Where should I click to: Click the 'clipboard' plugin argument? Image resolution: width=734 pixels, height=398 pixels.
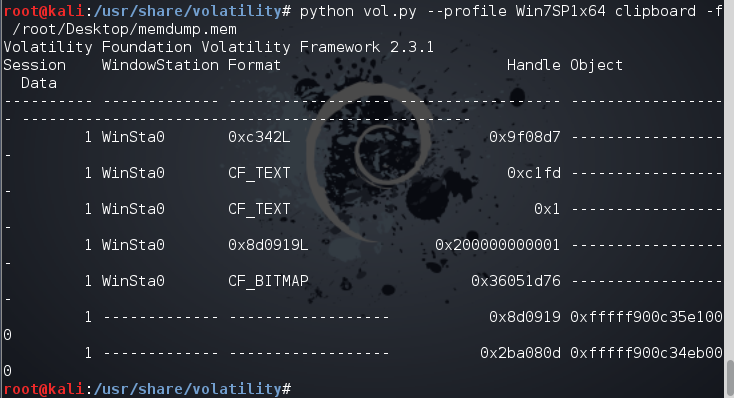pos(655,11)
